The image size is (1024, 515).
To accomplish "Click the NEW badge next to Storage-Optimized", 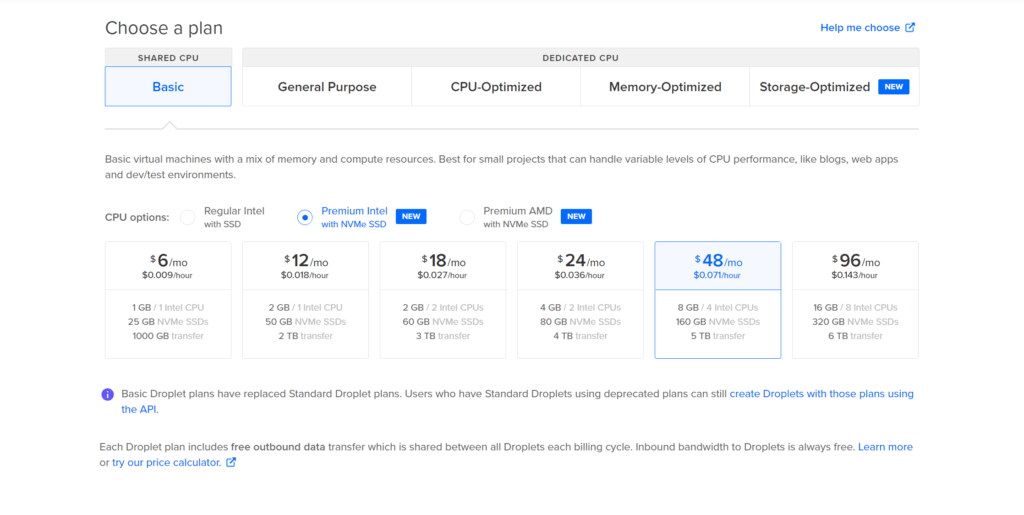I will point(893,87).
